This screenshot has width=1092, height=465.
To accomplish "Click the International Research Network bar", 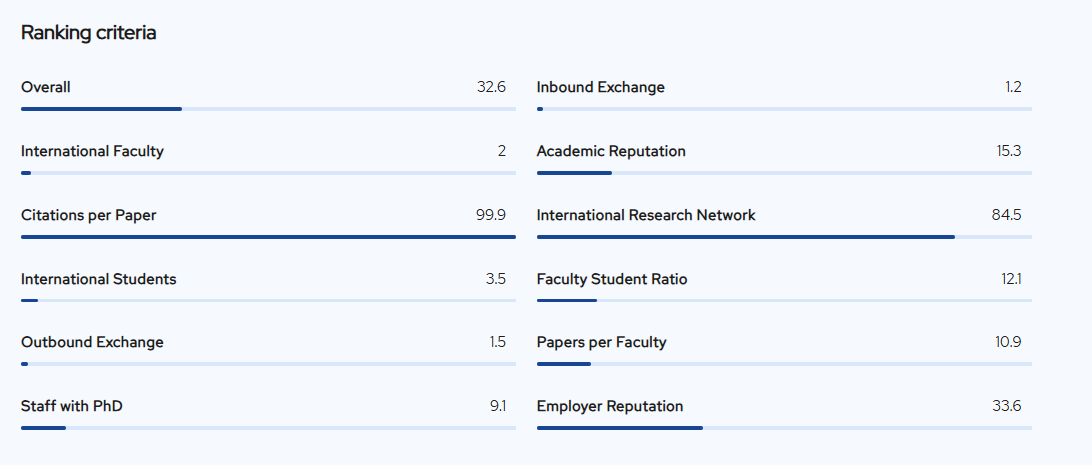I will click(784, 237).
